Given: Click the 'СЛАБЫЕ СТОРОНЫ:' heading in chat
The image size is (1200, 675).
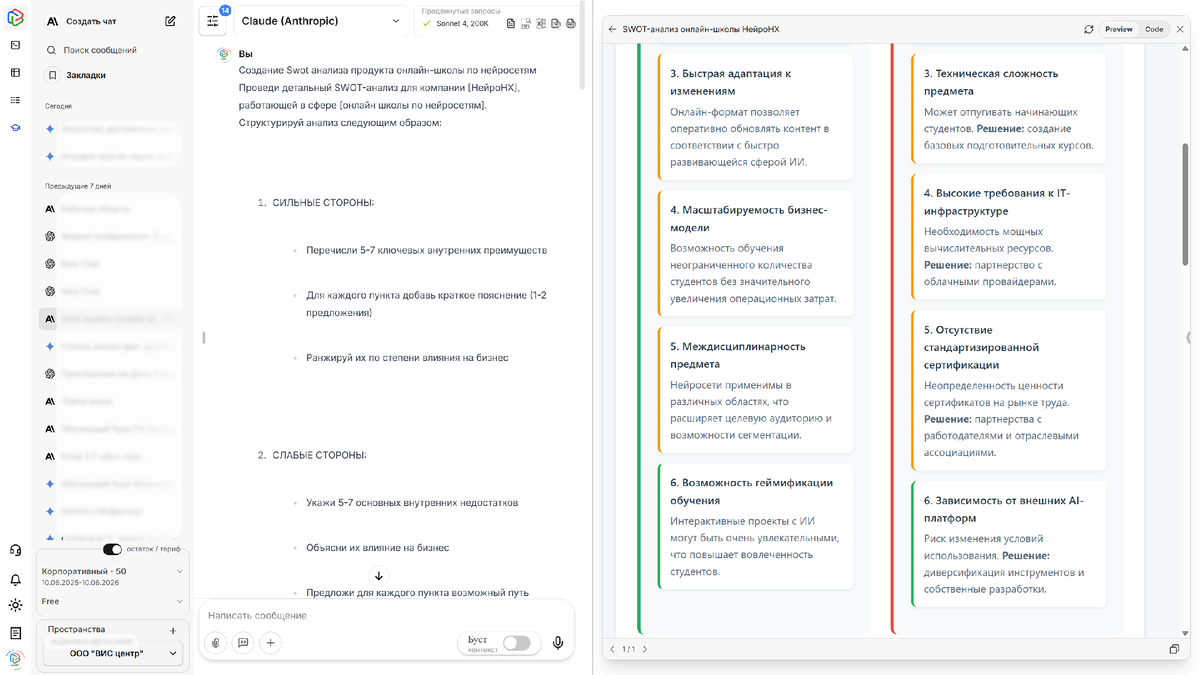Looking at the screenshot, I should (x=319, y=455).
